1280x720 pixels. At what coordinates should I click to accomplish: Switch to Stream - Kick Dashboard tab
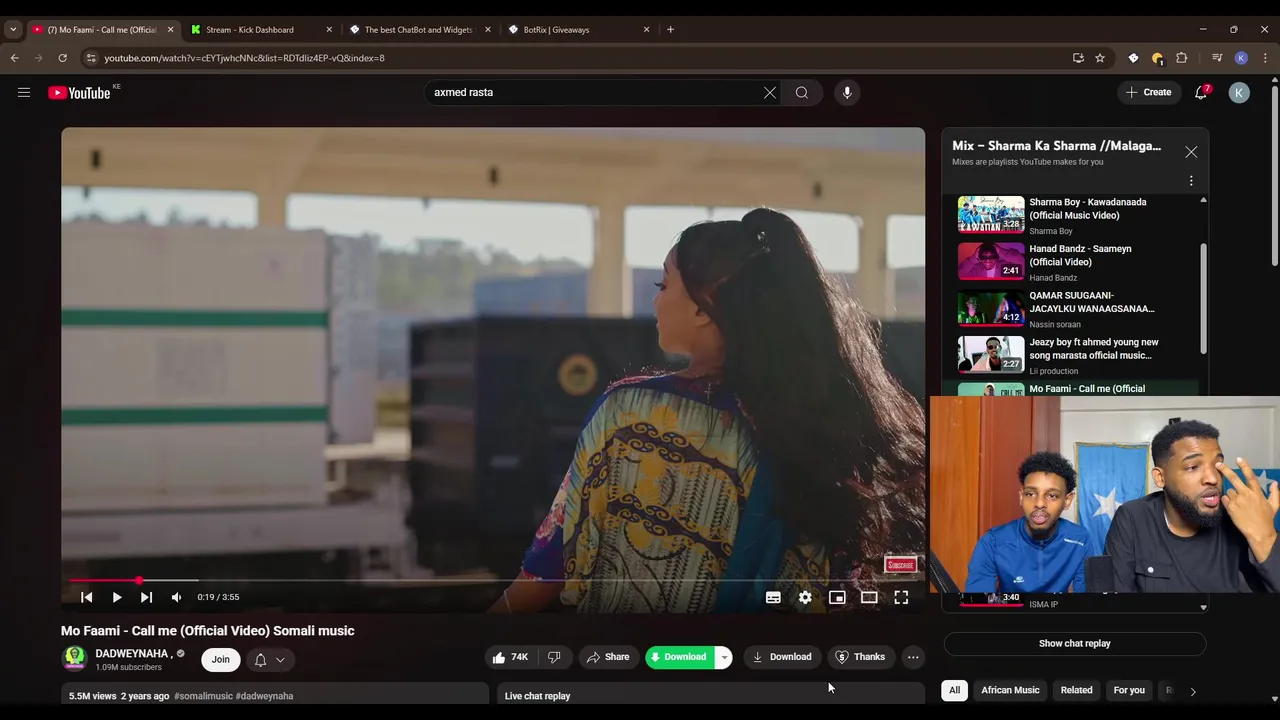pos(262,30)
